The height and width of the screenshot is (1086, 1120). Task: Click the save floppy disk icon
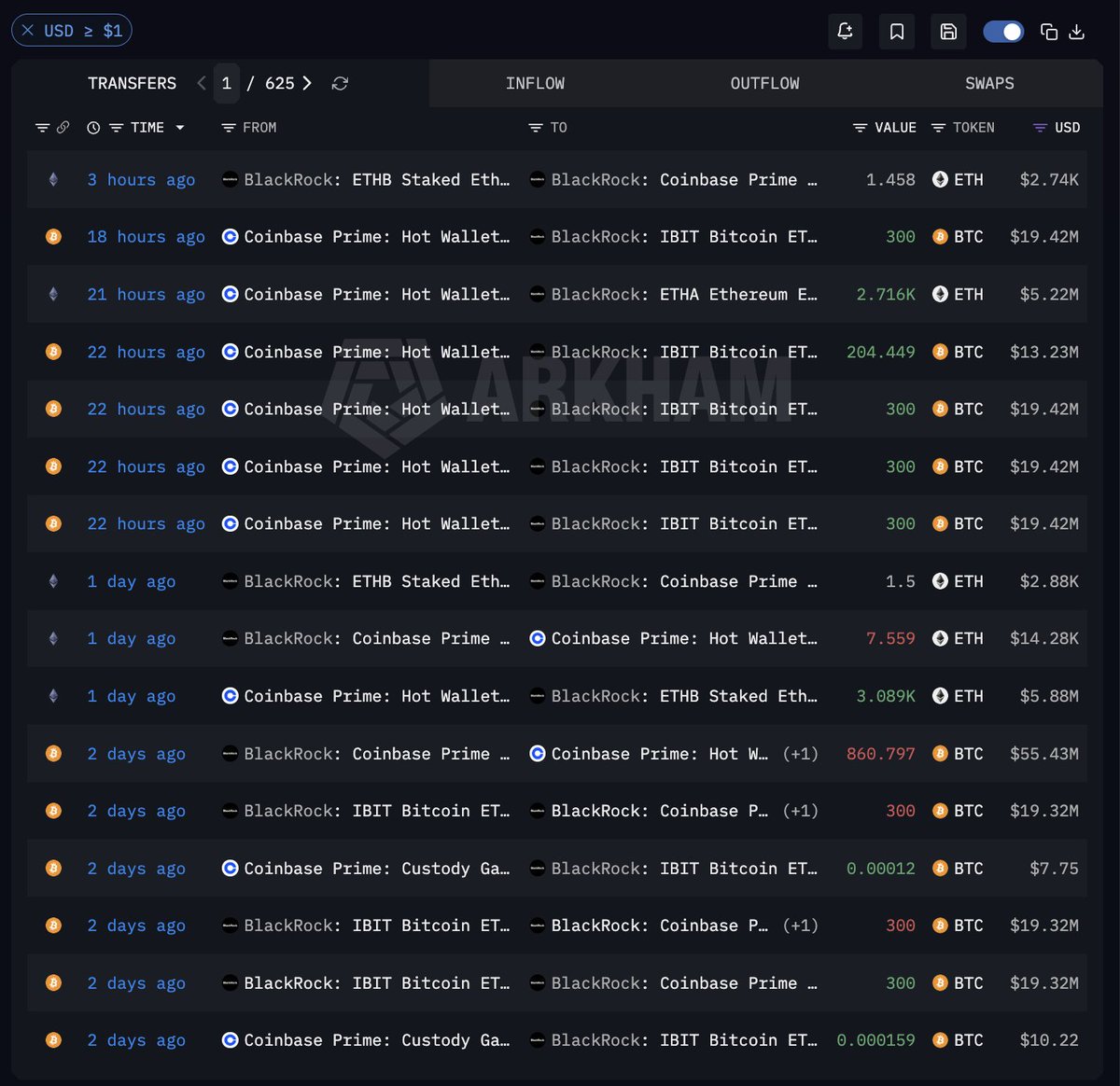948,32
